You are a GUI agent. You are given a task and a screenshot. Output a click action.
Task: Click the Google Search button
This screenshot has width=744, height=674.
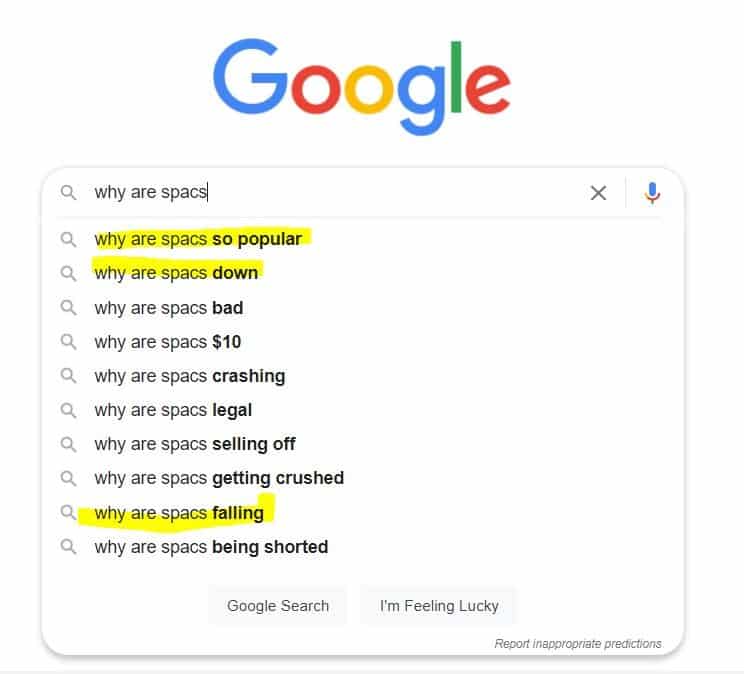coord(278,606)
